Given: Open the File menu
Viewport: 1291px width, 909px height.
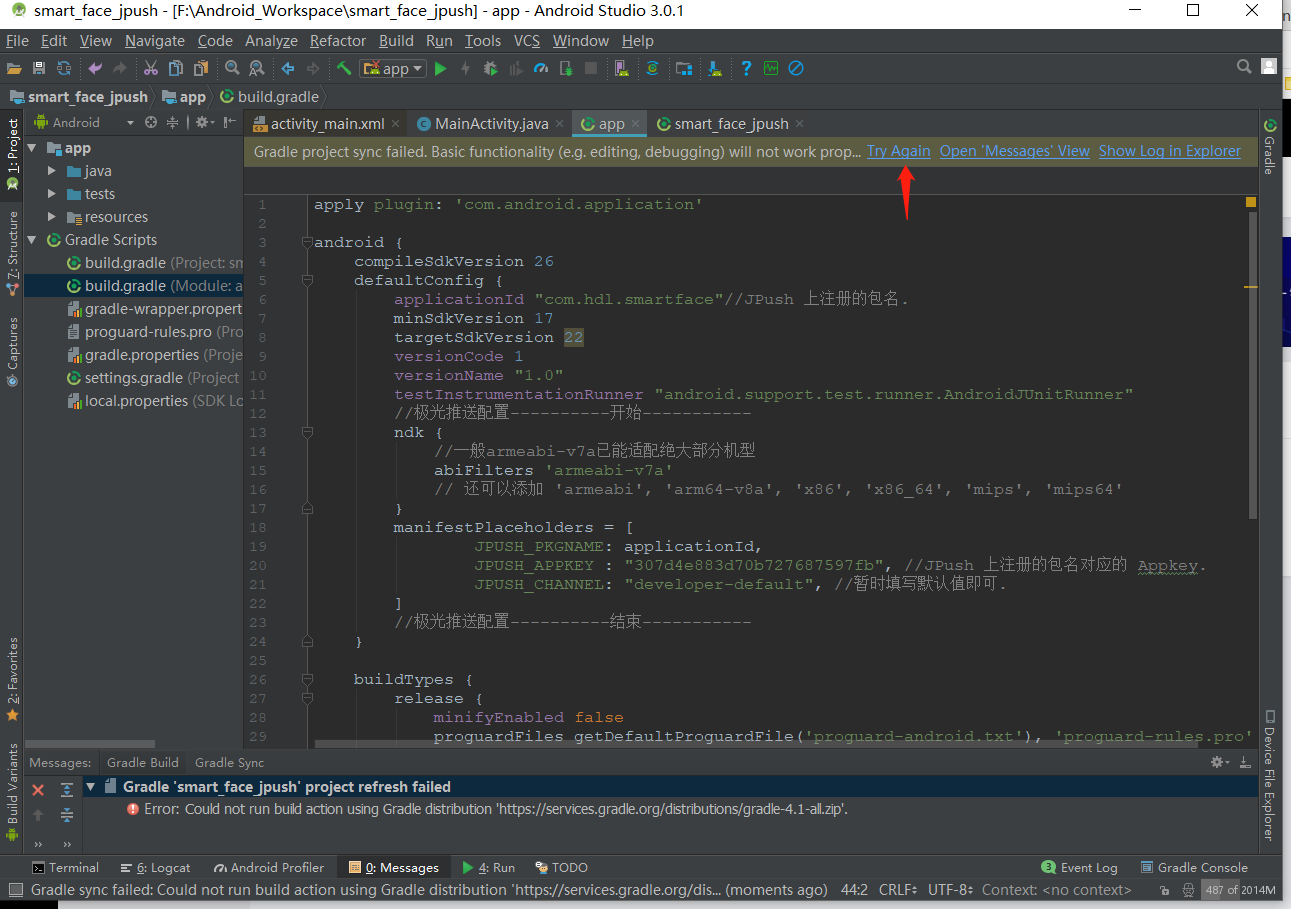Looking at the screenshot, I should [17, 41].
